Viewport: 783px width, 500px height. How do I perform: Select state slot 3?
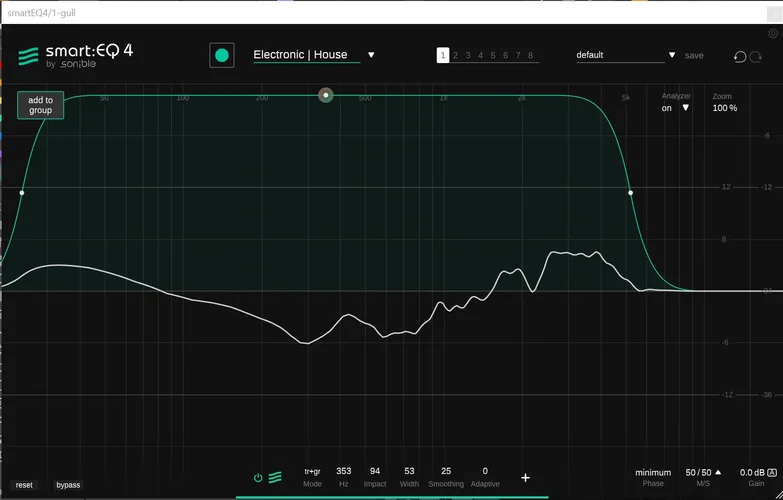click(468, 55)
